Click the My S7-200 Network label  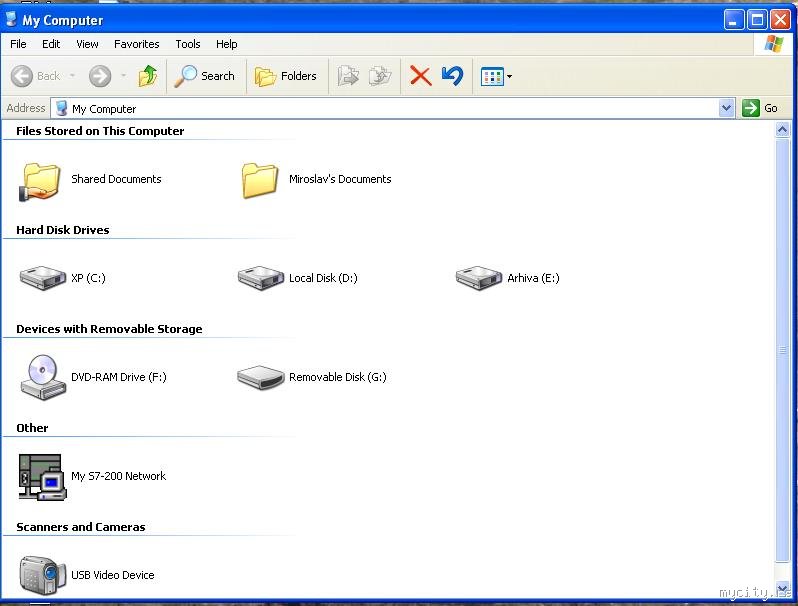118,476
